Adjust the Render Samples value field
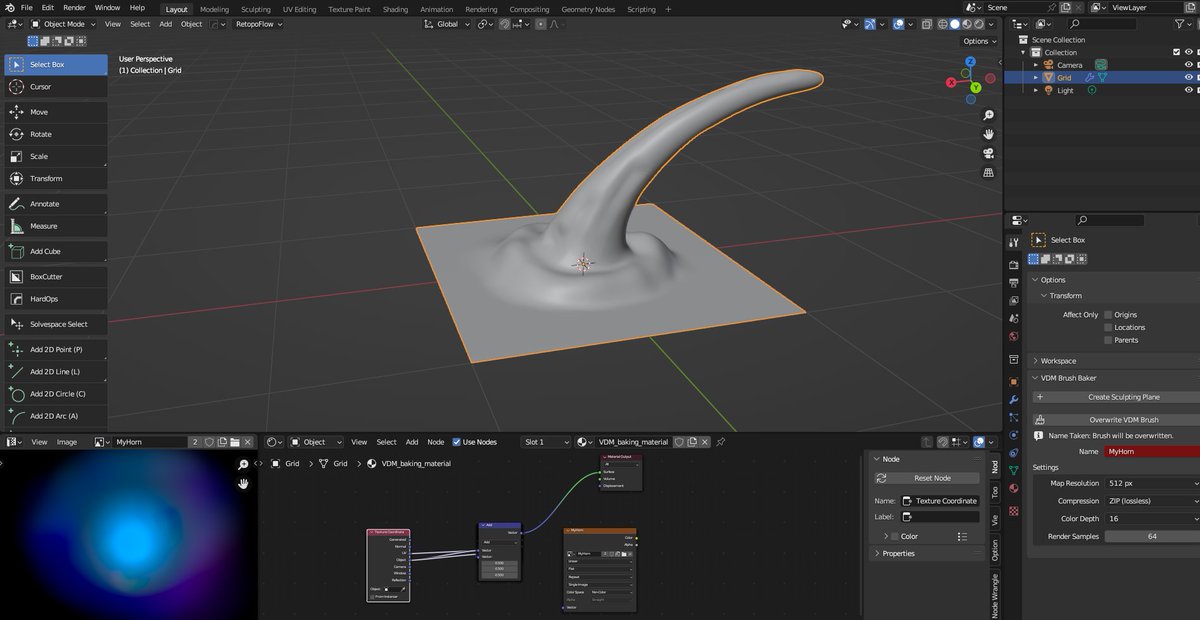Viewport: 1200px width, 620px height. point(1152,537)
